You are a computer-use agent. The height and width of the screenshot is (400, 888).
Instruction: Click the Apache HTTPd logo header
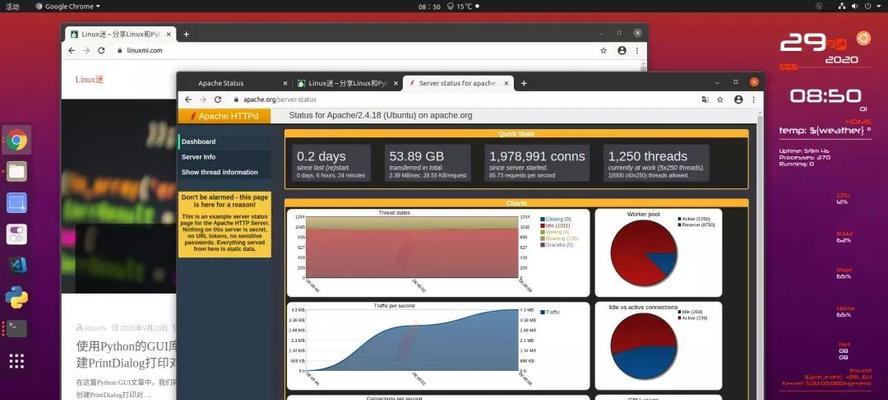[224, 116]
